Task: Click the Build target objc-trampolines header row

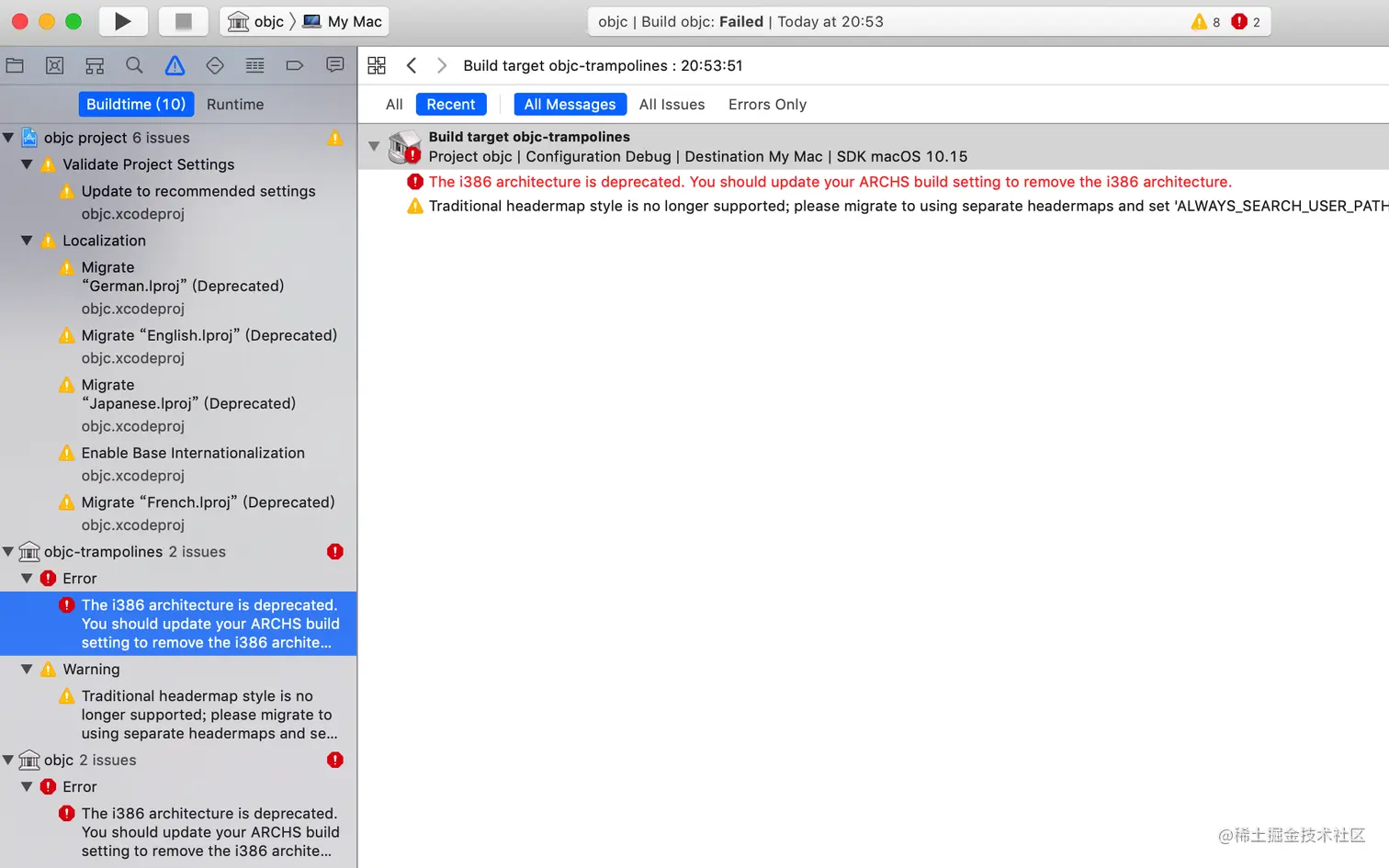Action: [874, 147]
